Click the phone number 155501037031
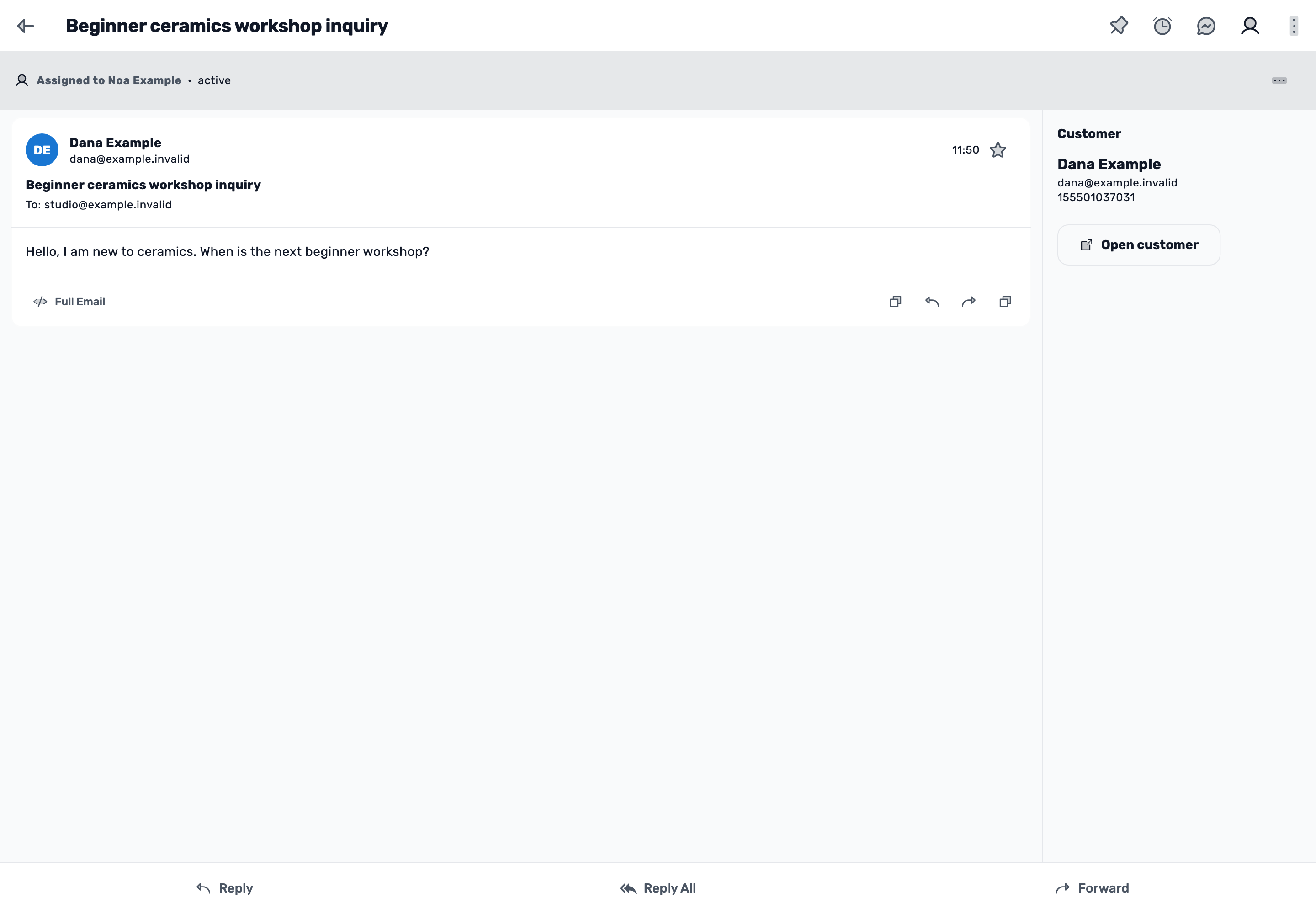The width and height of the screenshot is (1316, 914). (1096, 197)
